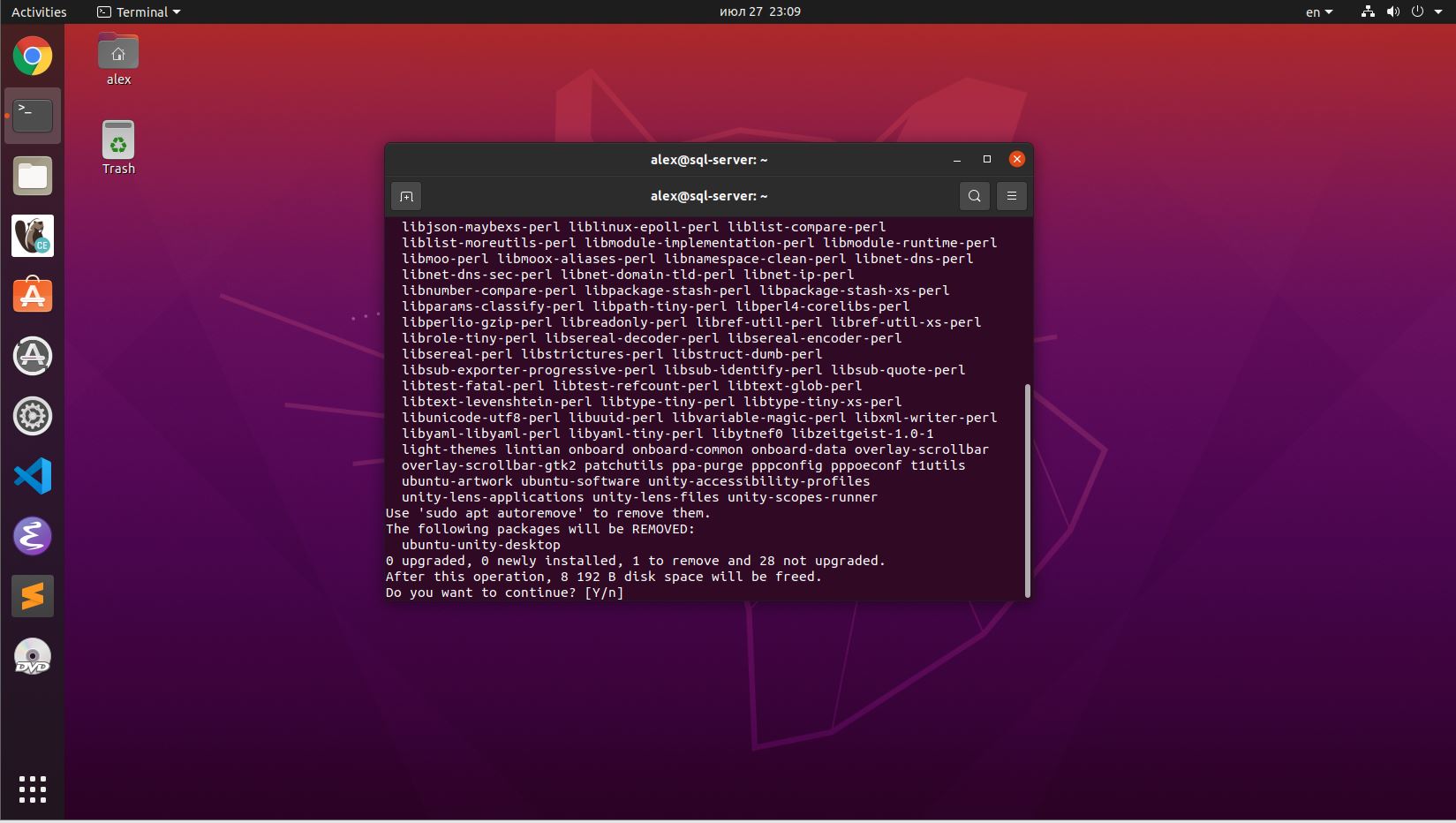
Task: Launch Visual Studio Code from dock
Action: pos(33,477)
